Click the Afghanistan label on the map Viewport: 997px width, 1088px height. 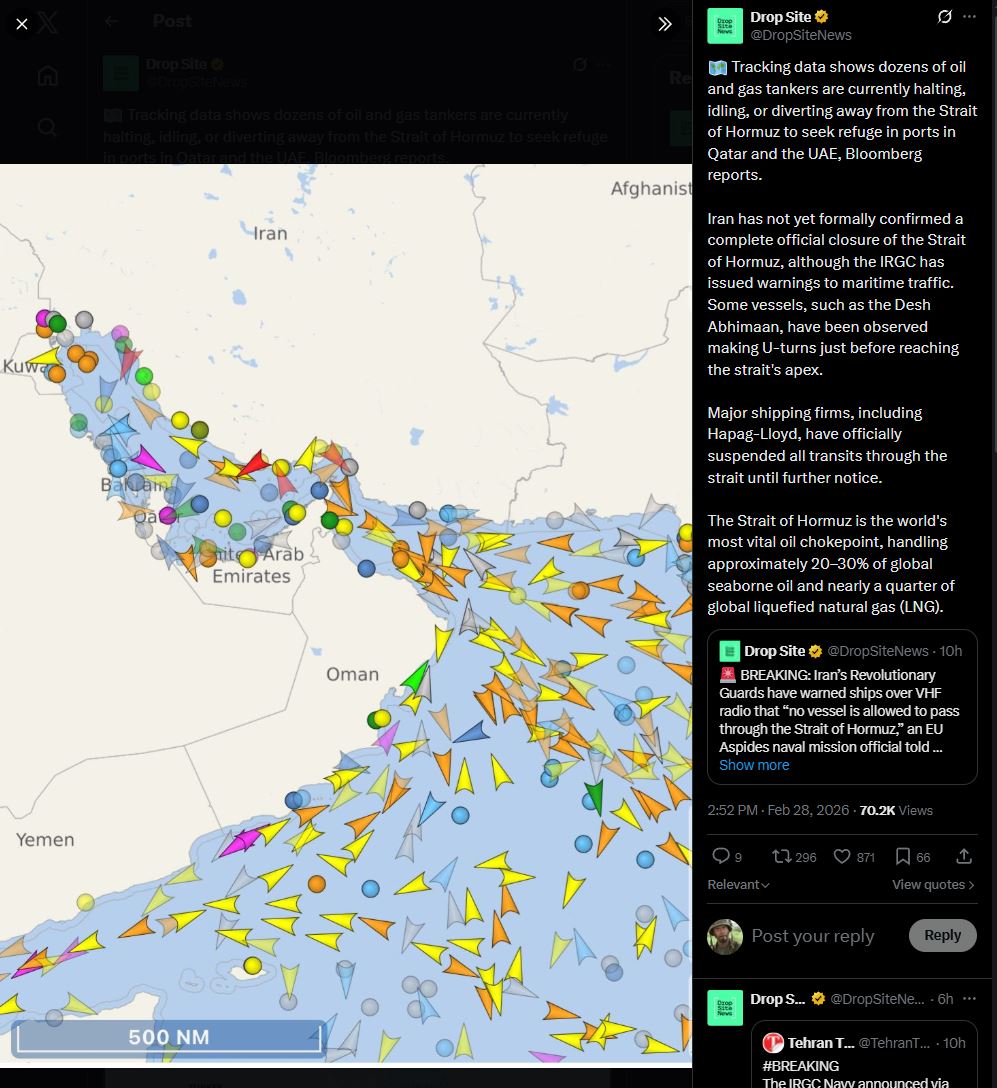[x=651, y=188]
